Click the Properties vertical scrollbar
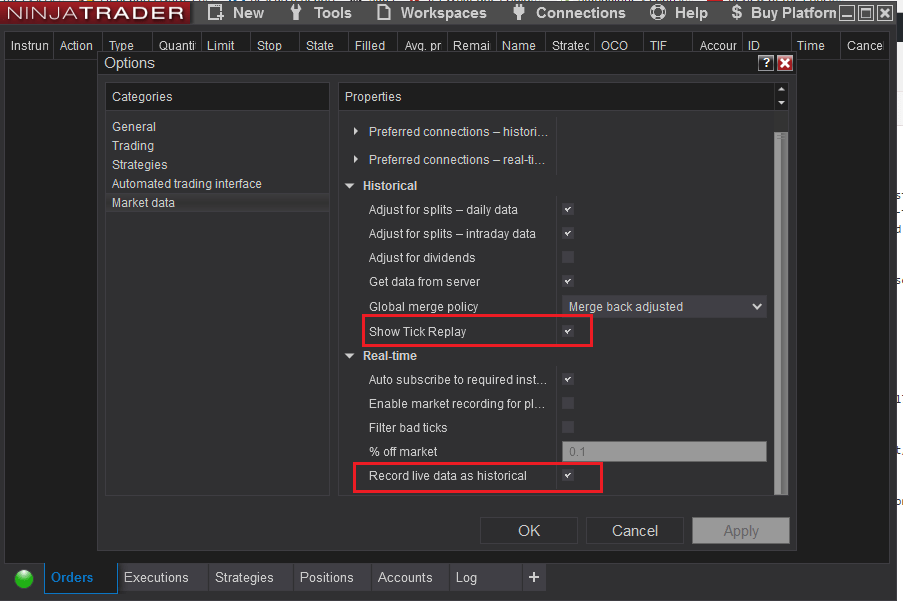The height and width of the screenshot is (601, 903). pos(781,313)
